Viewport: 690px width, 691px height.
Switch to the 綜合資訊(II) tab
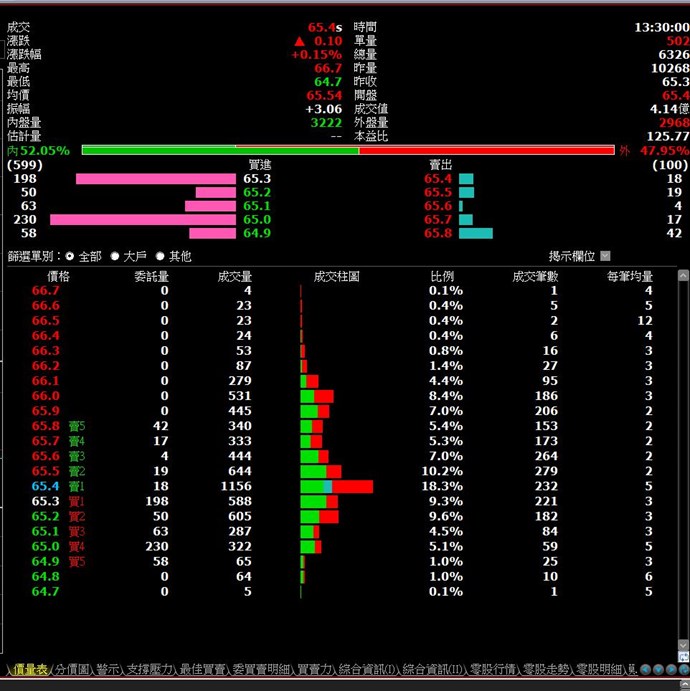point(434,670)
